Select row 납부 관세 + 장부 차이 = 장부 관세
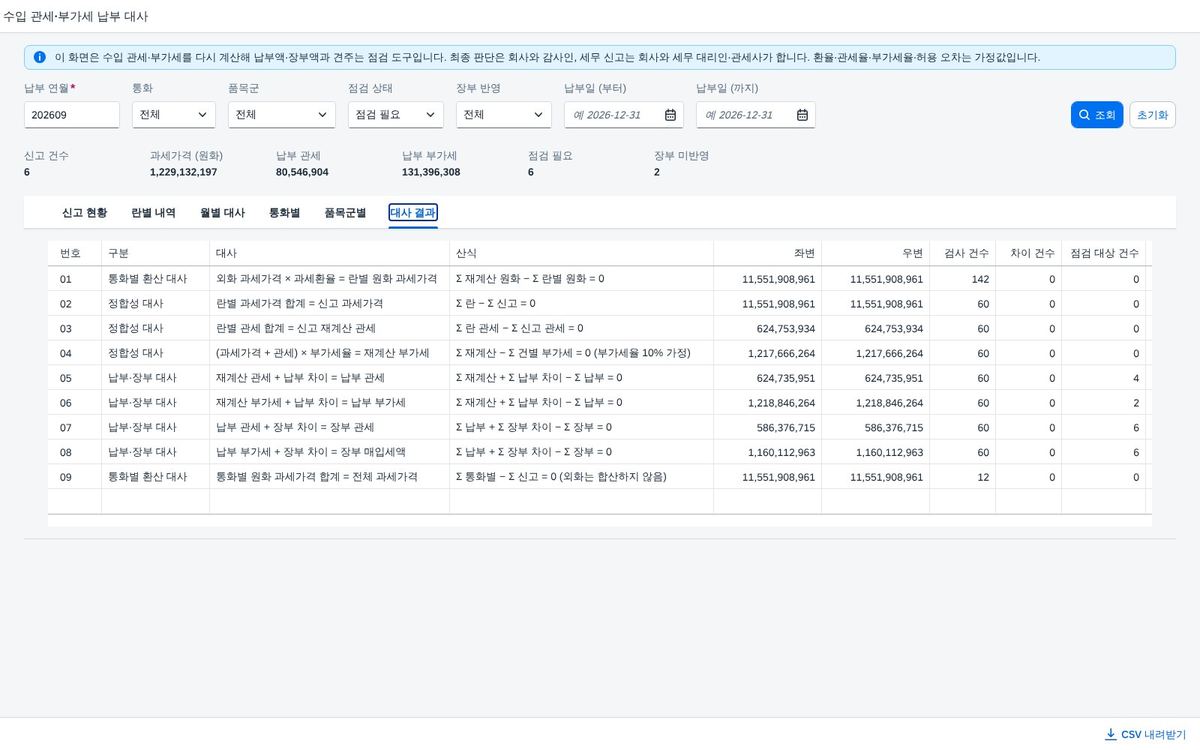 tap(600, 427)
